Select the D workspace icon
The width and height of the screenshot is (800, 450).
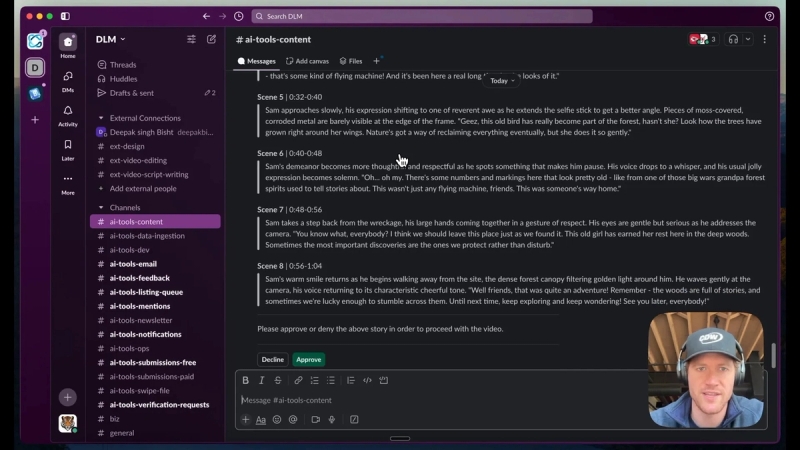click(35, 67)
